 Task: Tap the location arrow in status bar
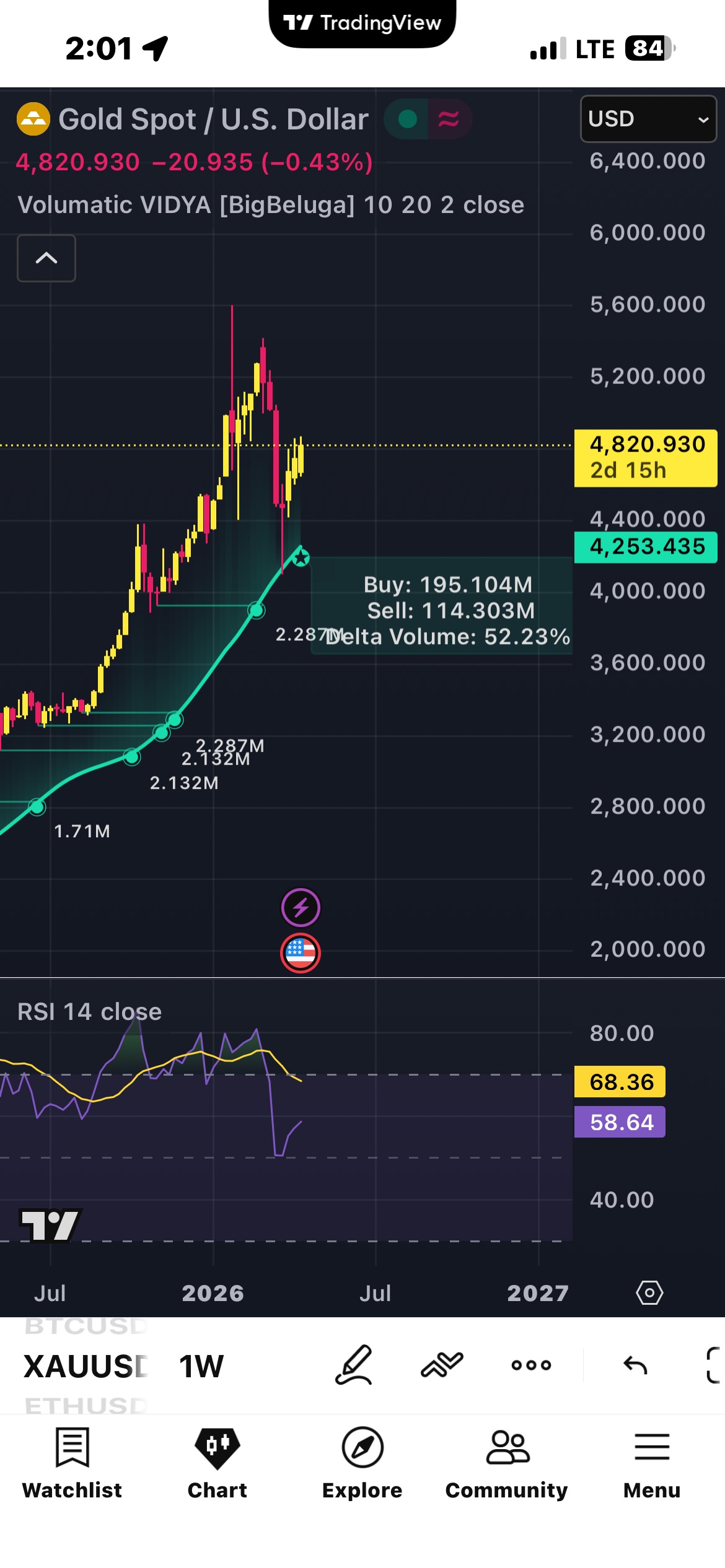pyautogui.click(x=155, y=48)
